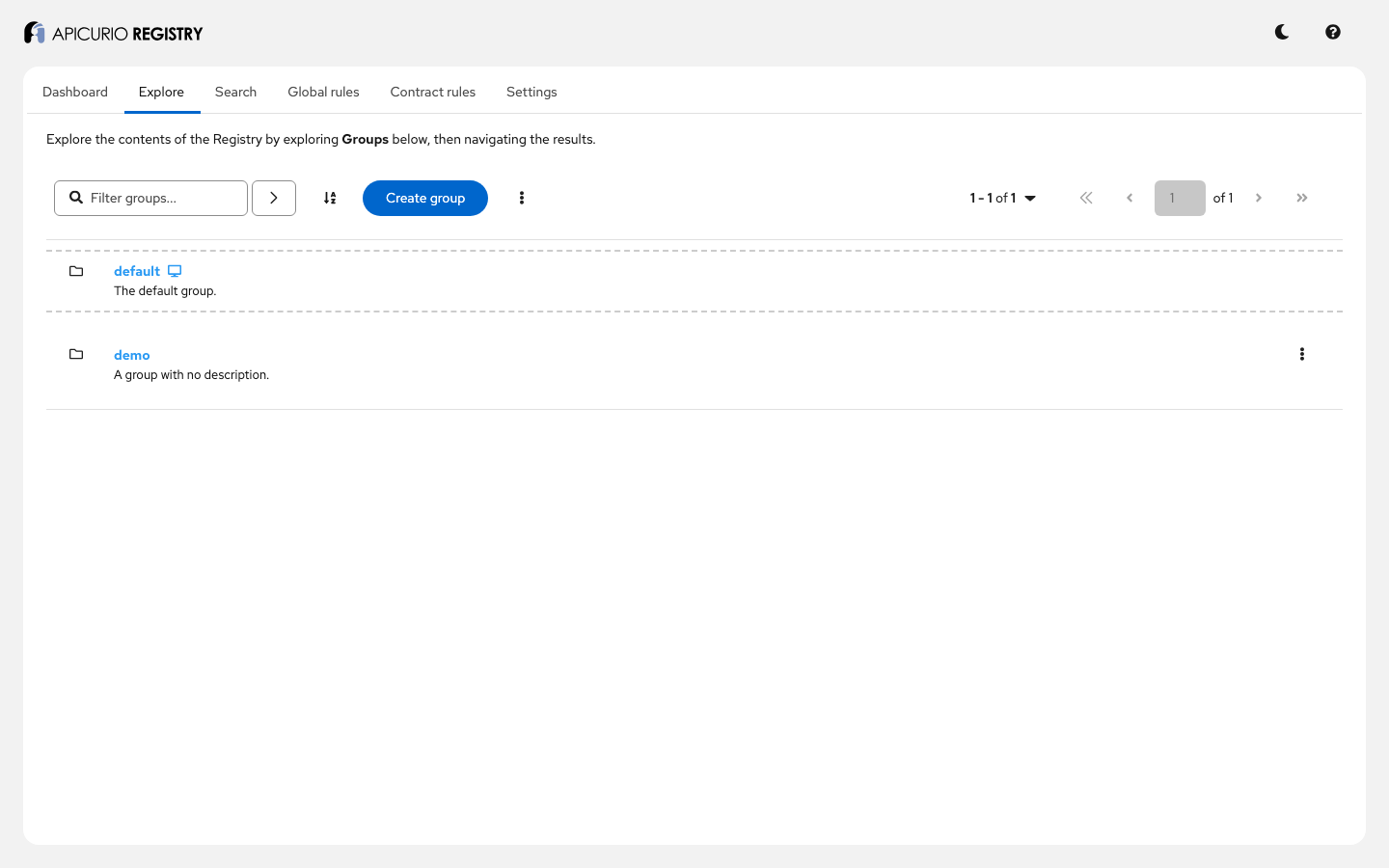This screenshot has height=868, width=1389.
Task: Click the search magnifier icon in filter
Action: [x=76, y=198]
